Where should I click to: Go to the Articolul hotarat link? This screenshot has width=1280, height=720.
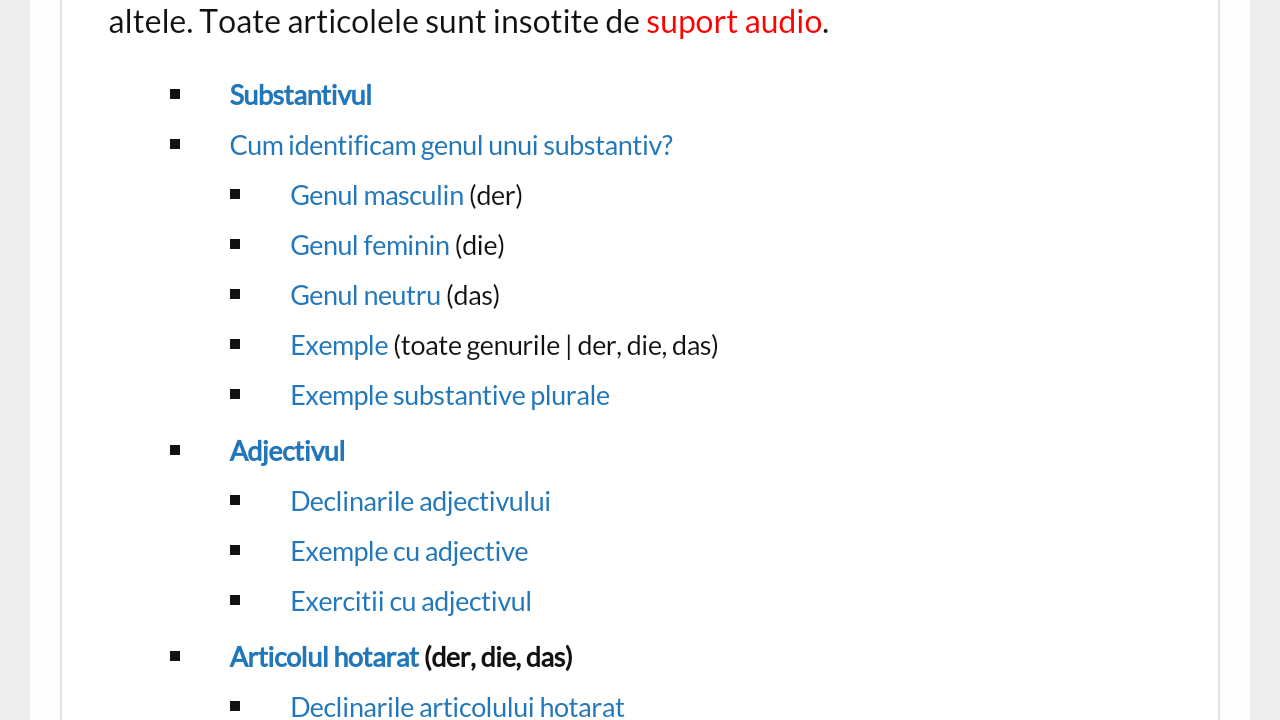click(324, 657)
